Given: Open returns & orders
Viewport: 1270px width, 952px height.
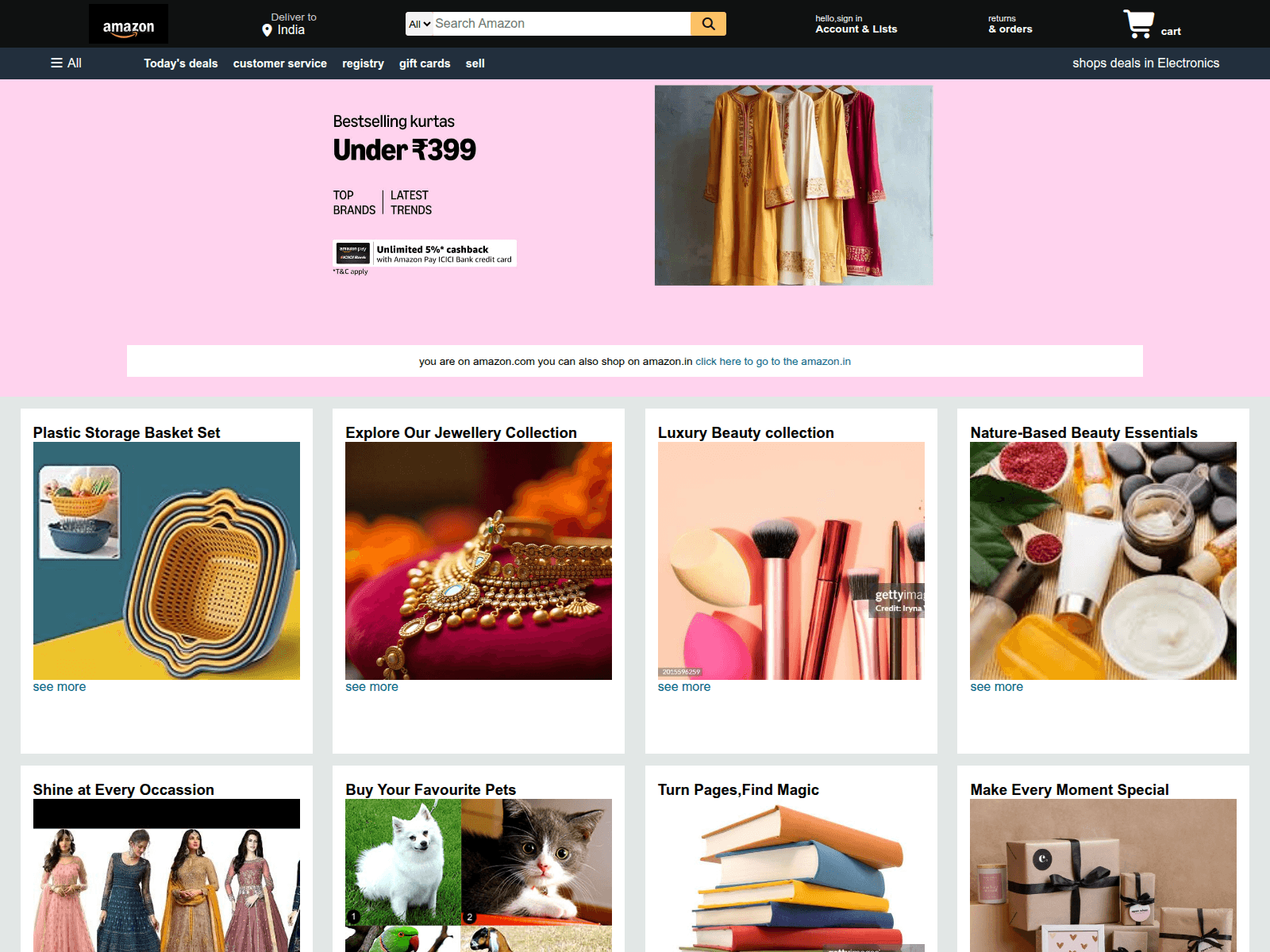Looking at the screenshot, I should pyautogui.click(x=1010, y=24).
